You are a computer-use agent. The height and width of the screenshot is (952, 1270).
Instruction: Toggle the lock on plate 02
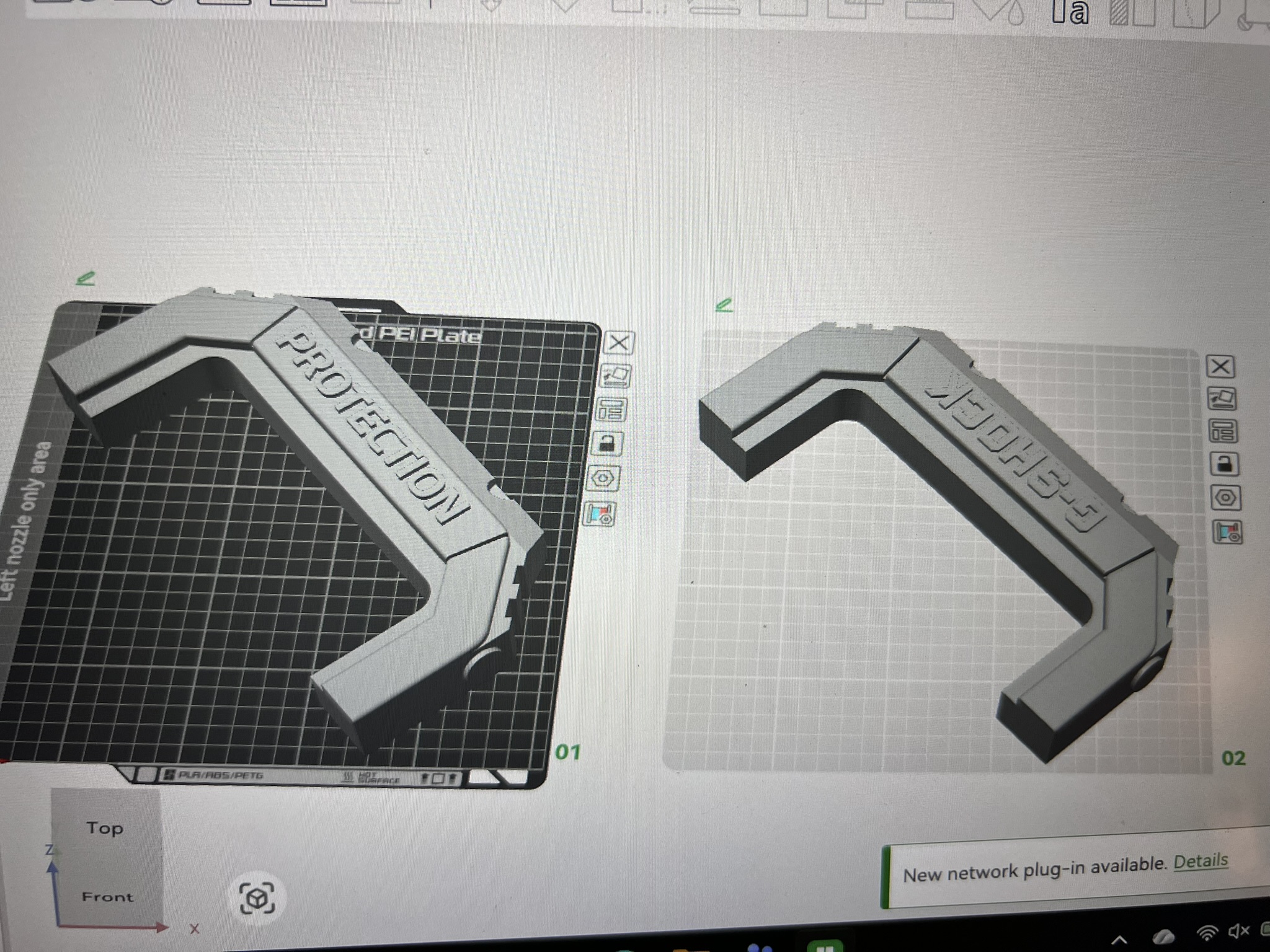click(1224, 464)
